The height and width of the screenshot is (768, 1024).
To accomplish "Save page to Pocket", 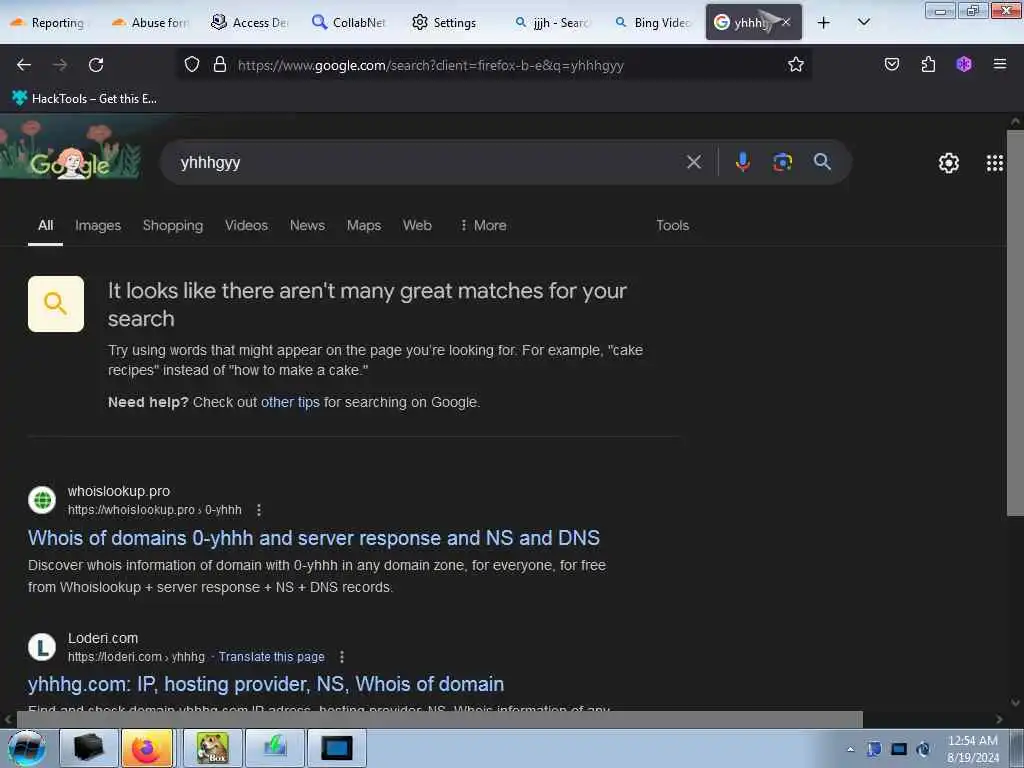I will [891, 64].
